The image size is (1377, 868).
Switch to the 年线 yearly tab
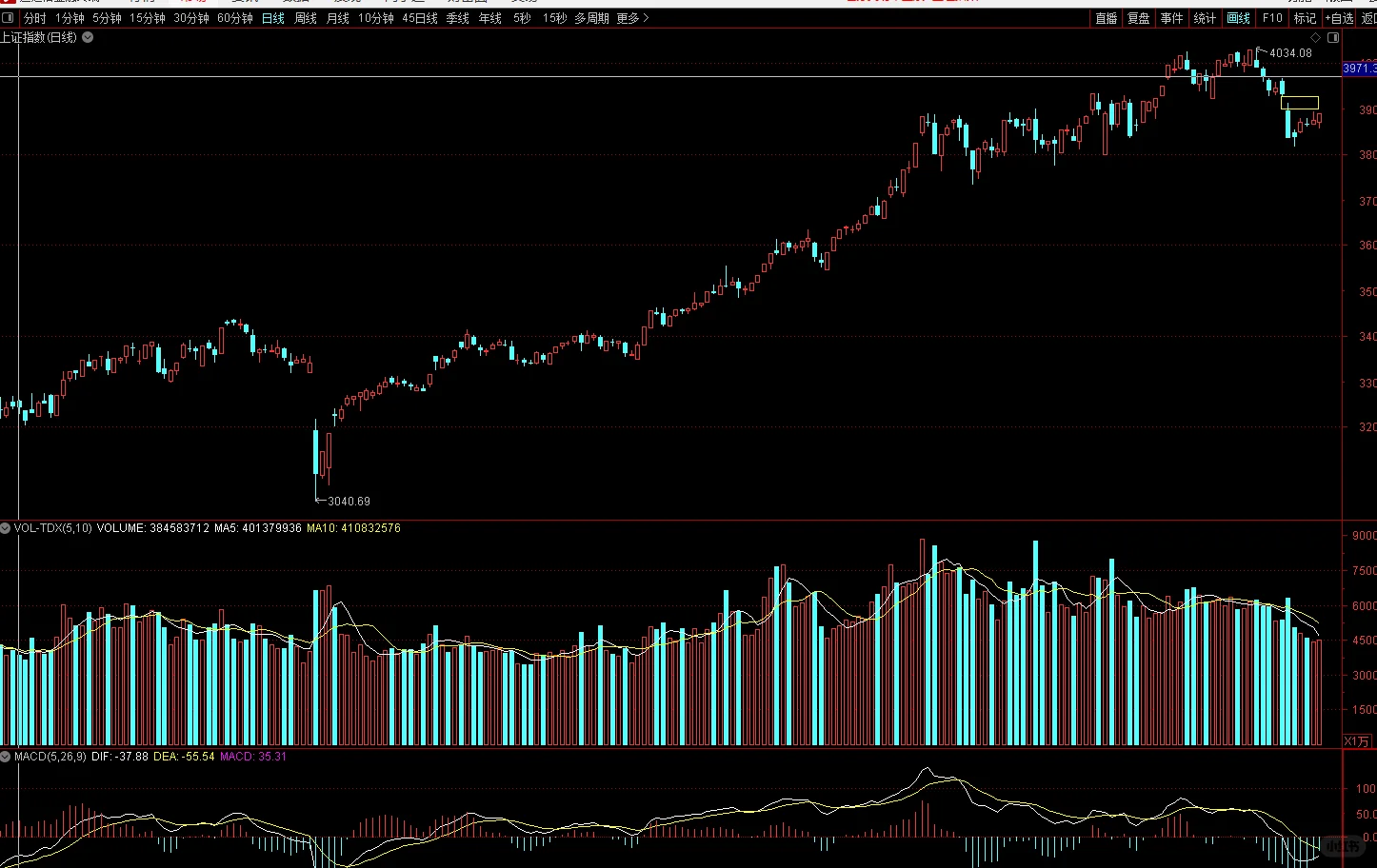tap(490, 18)
